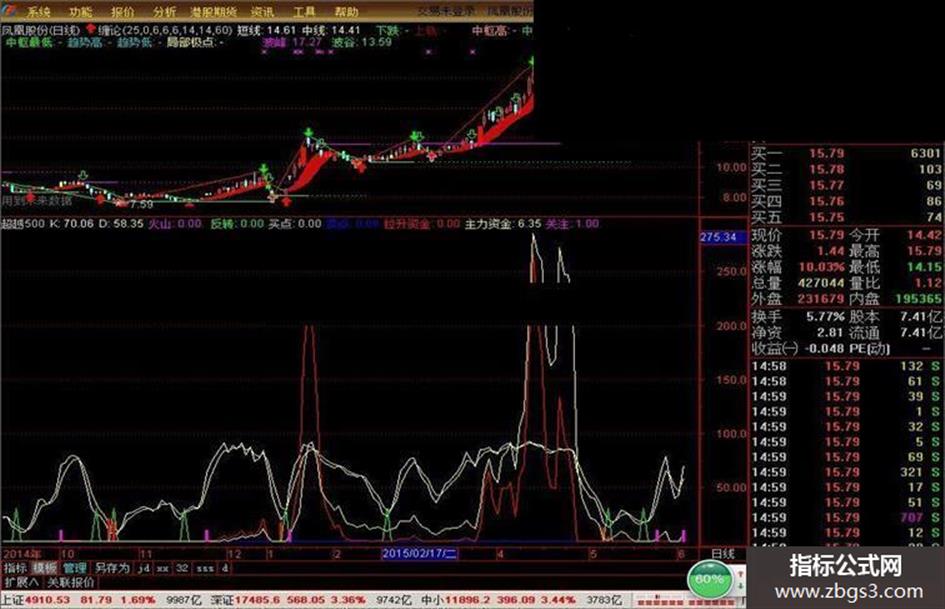Open the 港股期货 menu
This screenshot has height=609, width=945.
pyautogui.click(x=213, y=11)
